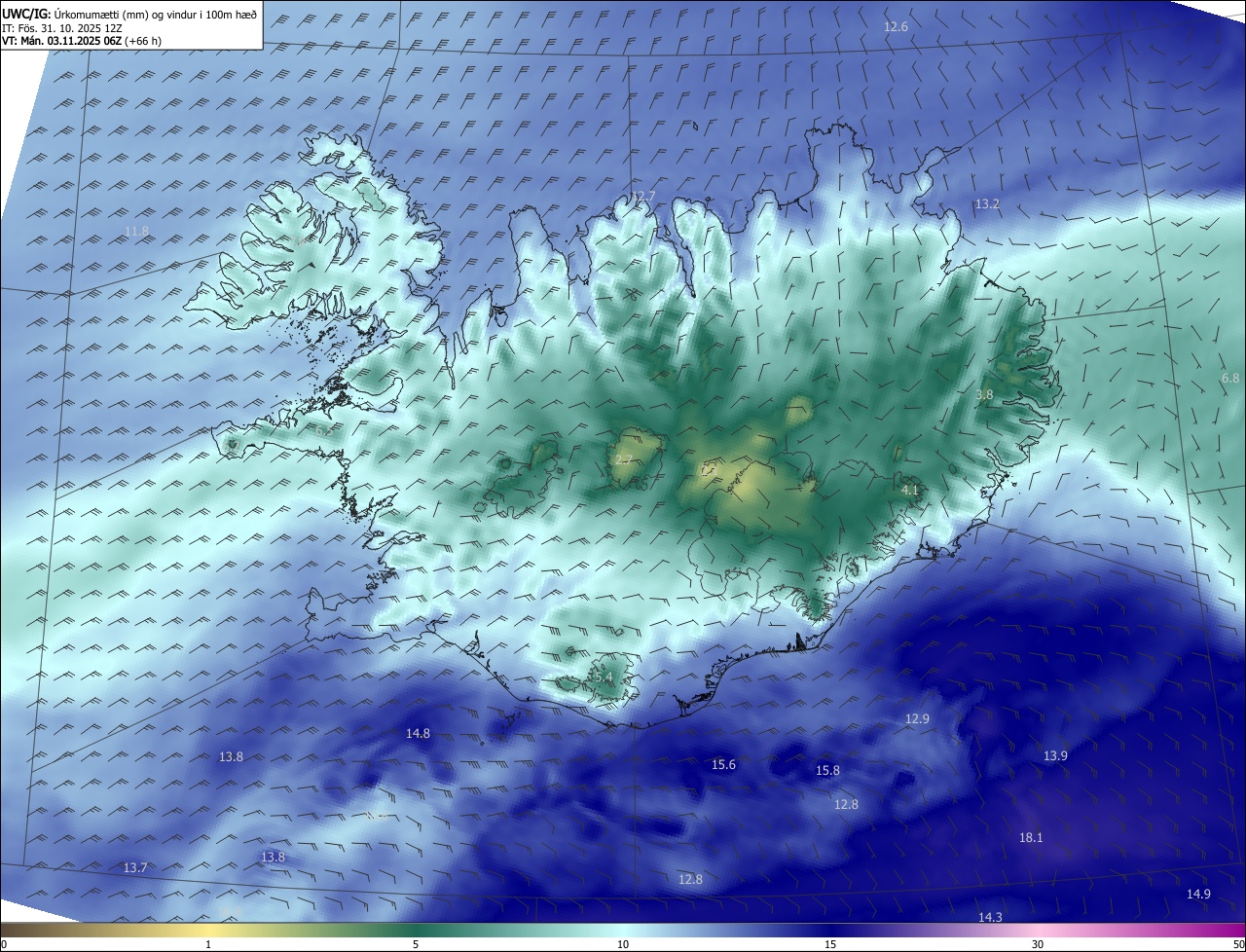Click the title line 'Úrkomumætti (mm) og vindur í 100m hæð'
1246x952 pixels.
155,14
